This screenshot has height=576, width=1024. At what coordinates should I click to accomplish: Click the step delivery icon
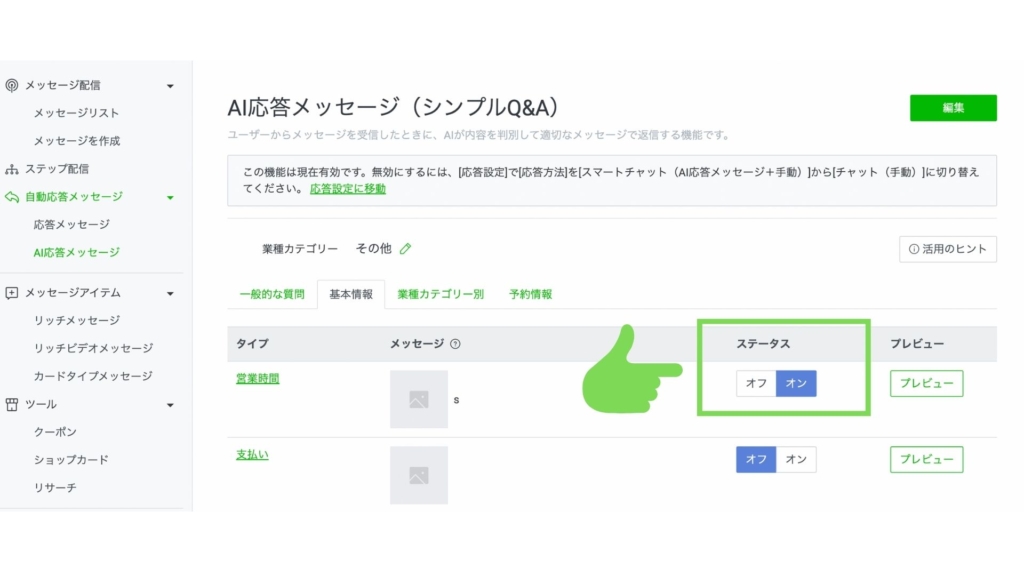12,169
